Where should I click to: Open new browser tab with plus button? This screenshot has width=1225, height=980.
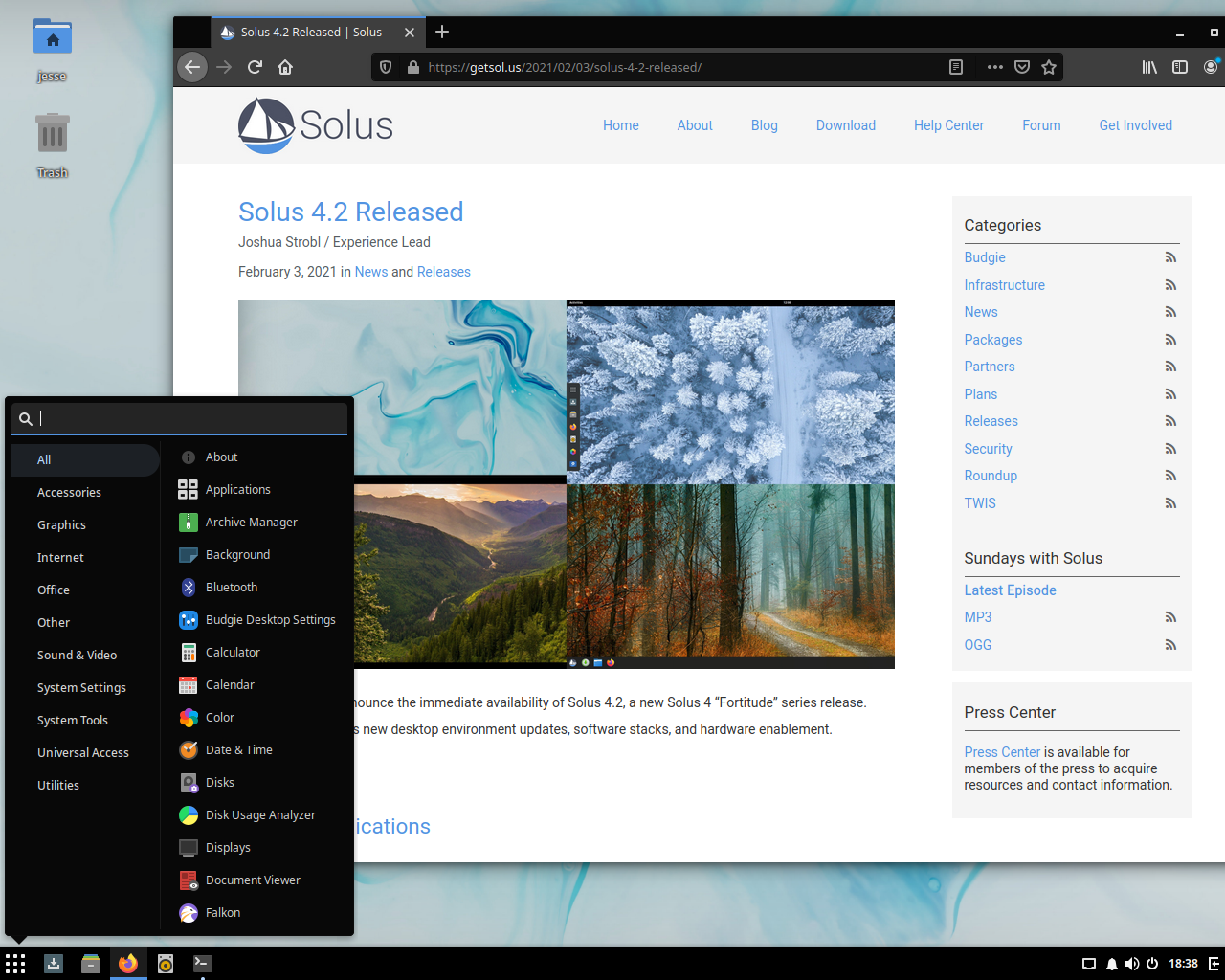click(442, 32)
